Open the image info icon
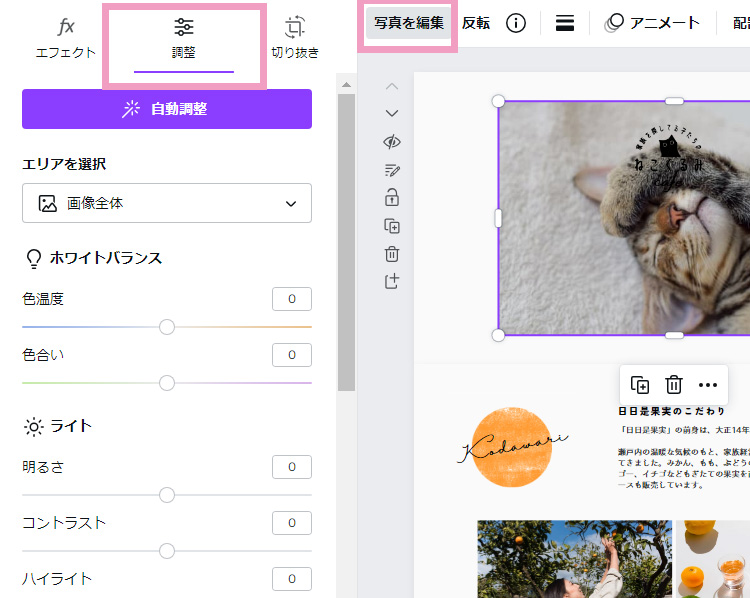Viewport: 750px width, 598px height. tap(516, 23)
